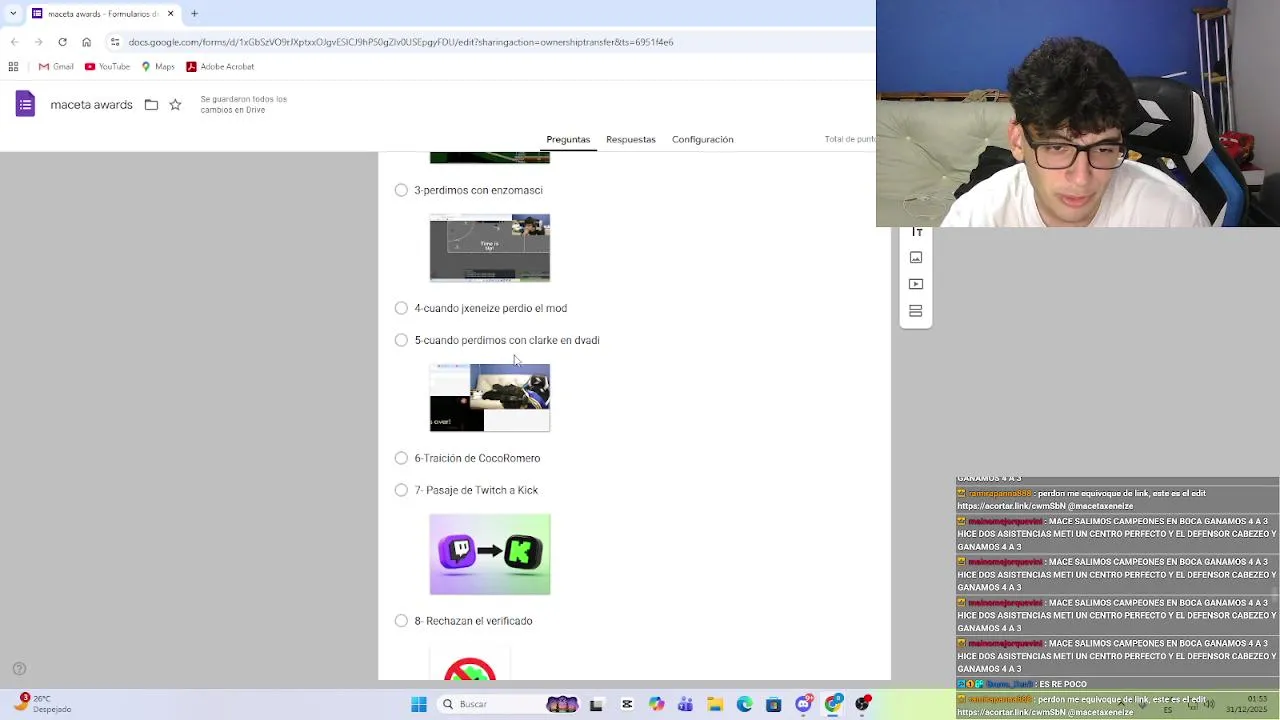The image size is (1280, 720).
Task: Switch to the Preguntas tab
Action: pyautogui.click(x=568, y=139)
